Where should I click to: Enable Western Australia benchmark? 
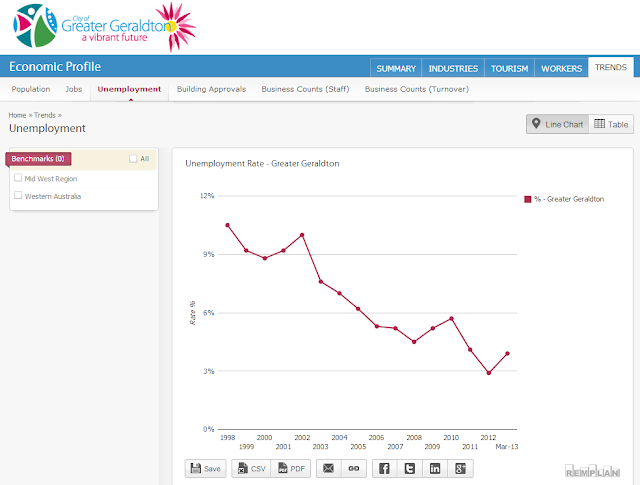pyautogui.click(x=18, y=195)
